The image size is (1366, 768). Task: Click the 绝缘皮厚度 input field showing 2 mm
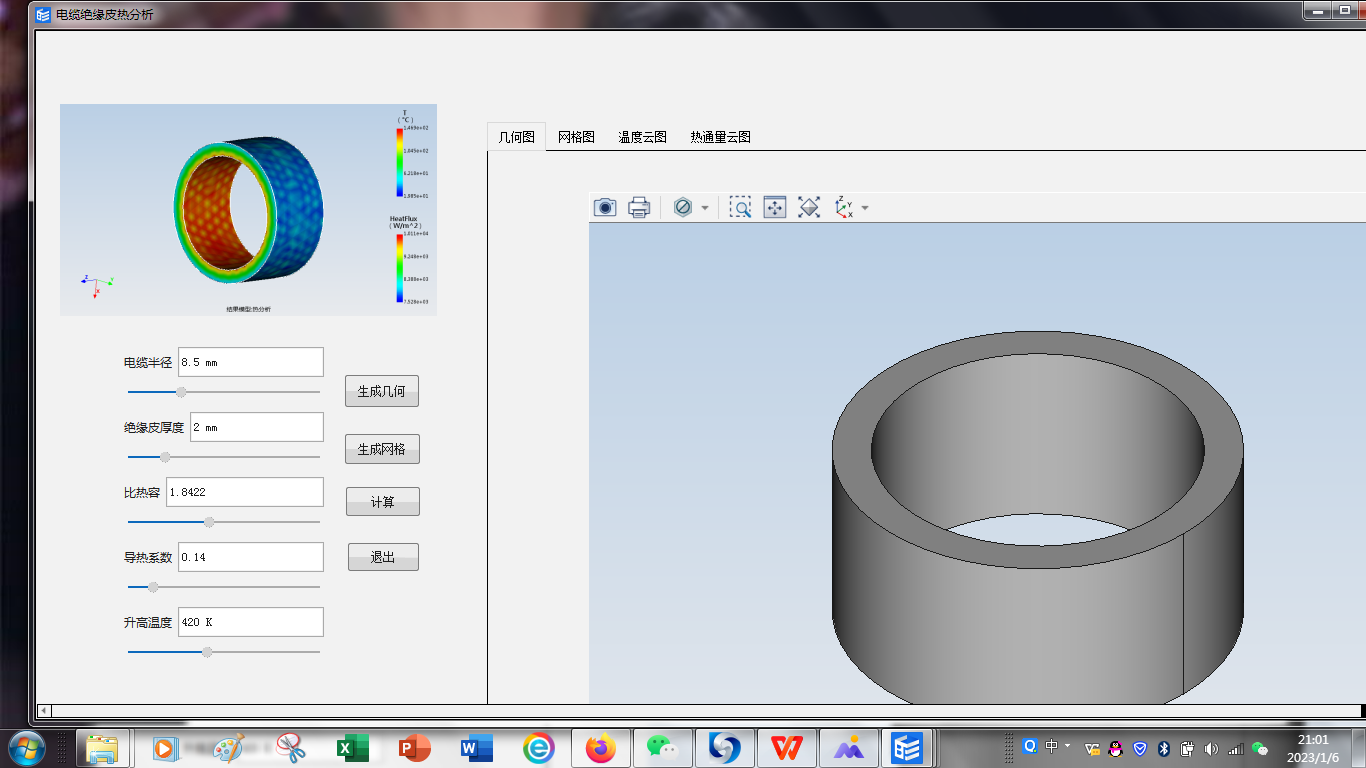tap(257, 427)
